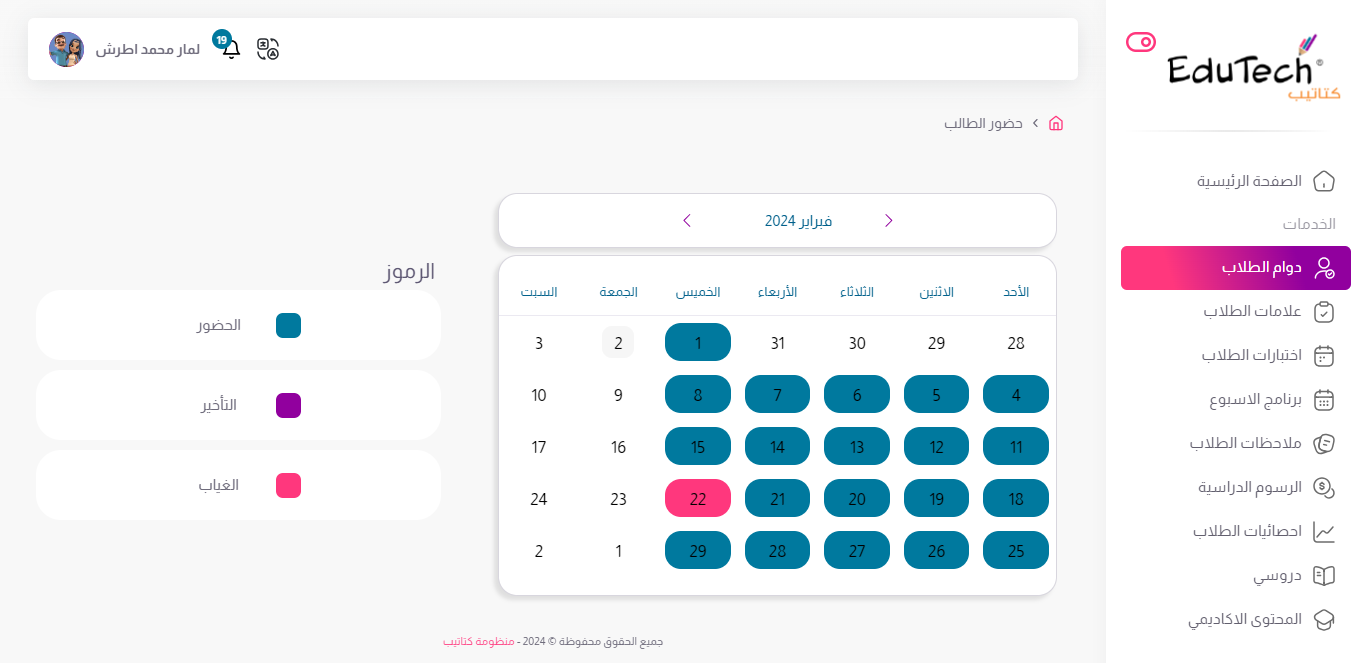Click the tuition fees dollar icon
The height and width of the screenshot is (663, 1366).
point(1323,488)
